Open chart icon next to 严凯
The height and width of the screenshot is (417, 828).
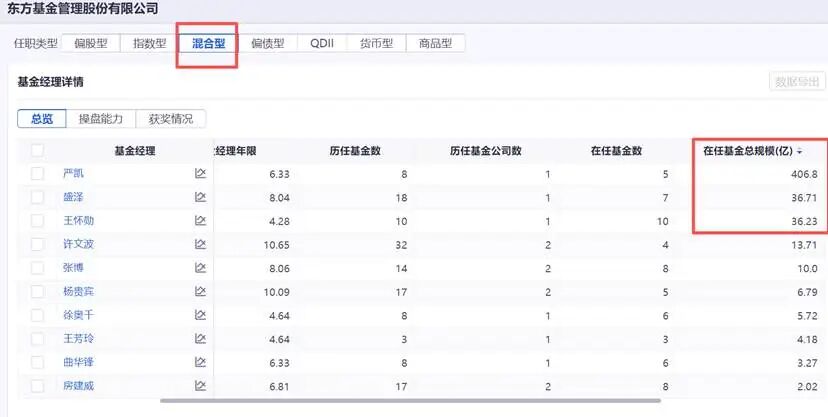200,173
